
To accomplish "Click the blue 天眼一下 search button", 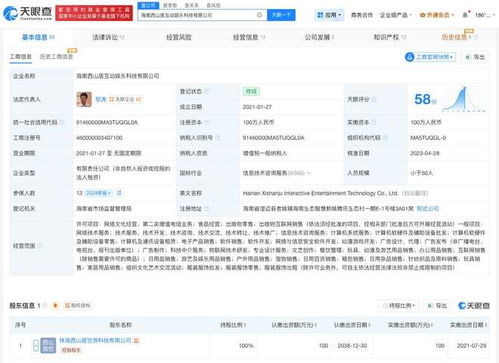I will tap(281, 15).
